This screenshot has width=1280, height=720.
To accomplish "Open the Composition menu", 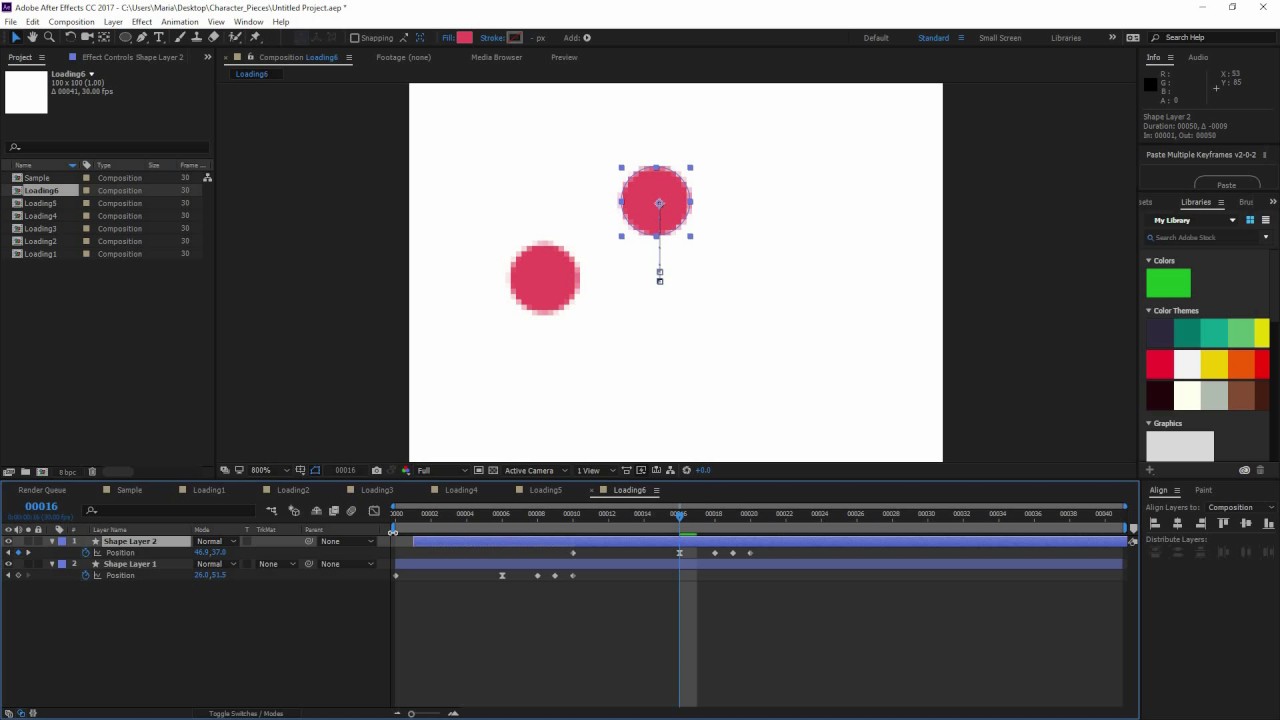I will pos(71,21).
